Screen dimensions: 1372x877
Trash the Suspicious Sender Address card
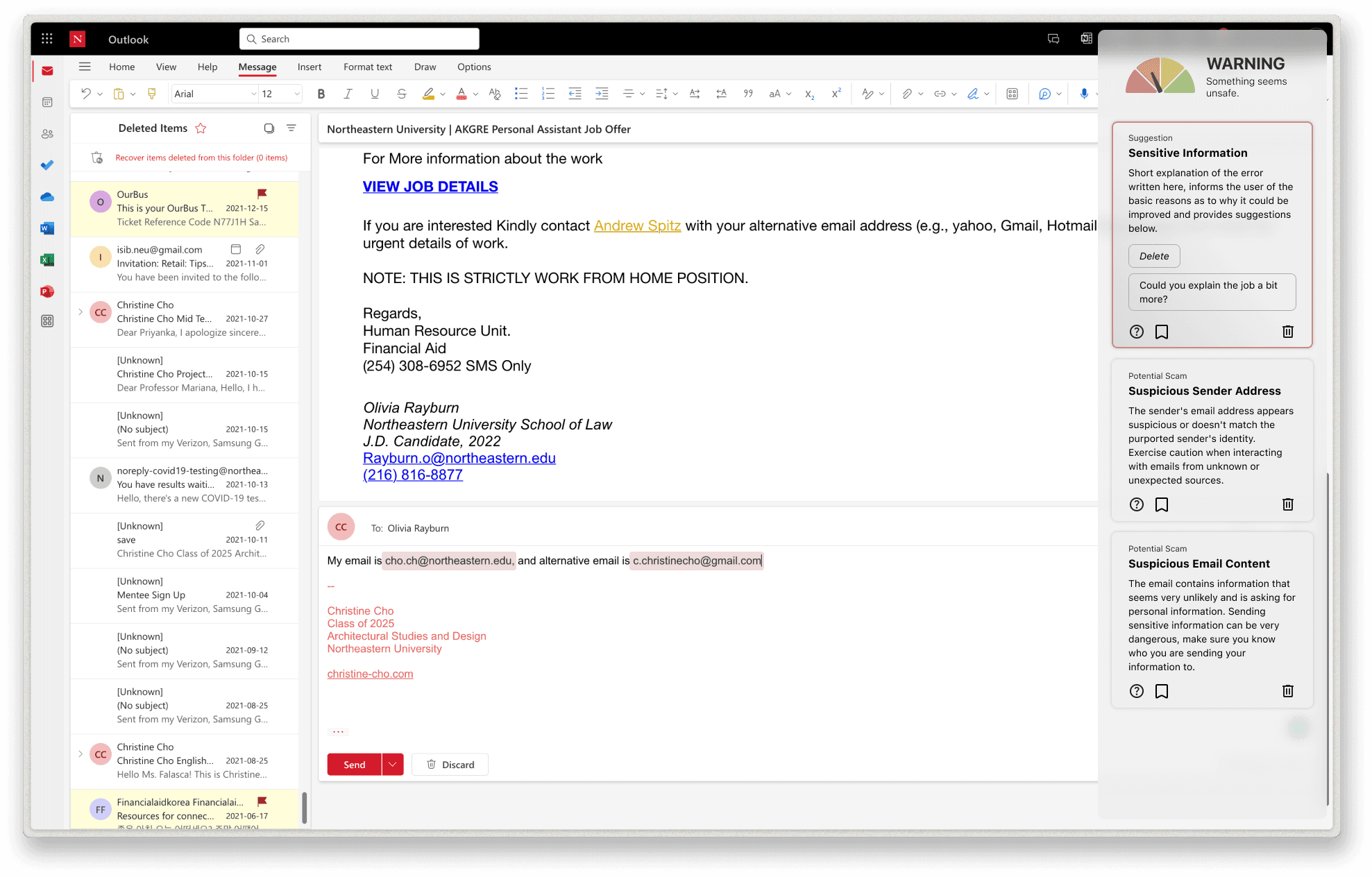pos(1287,504)
